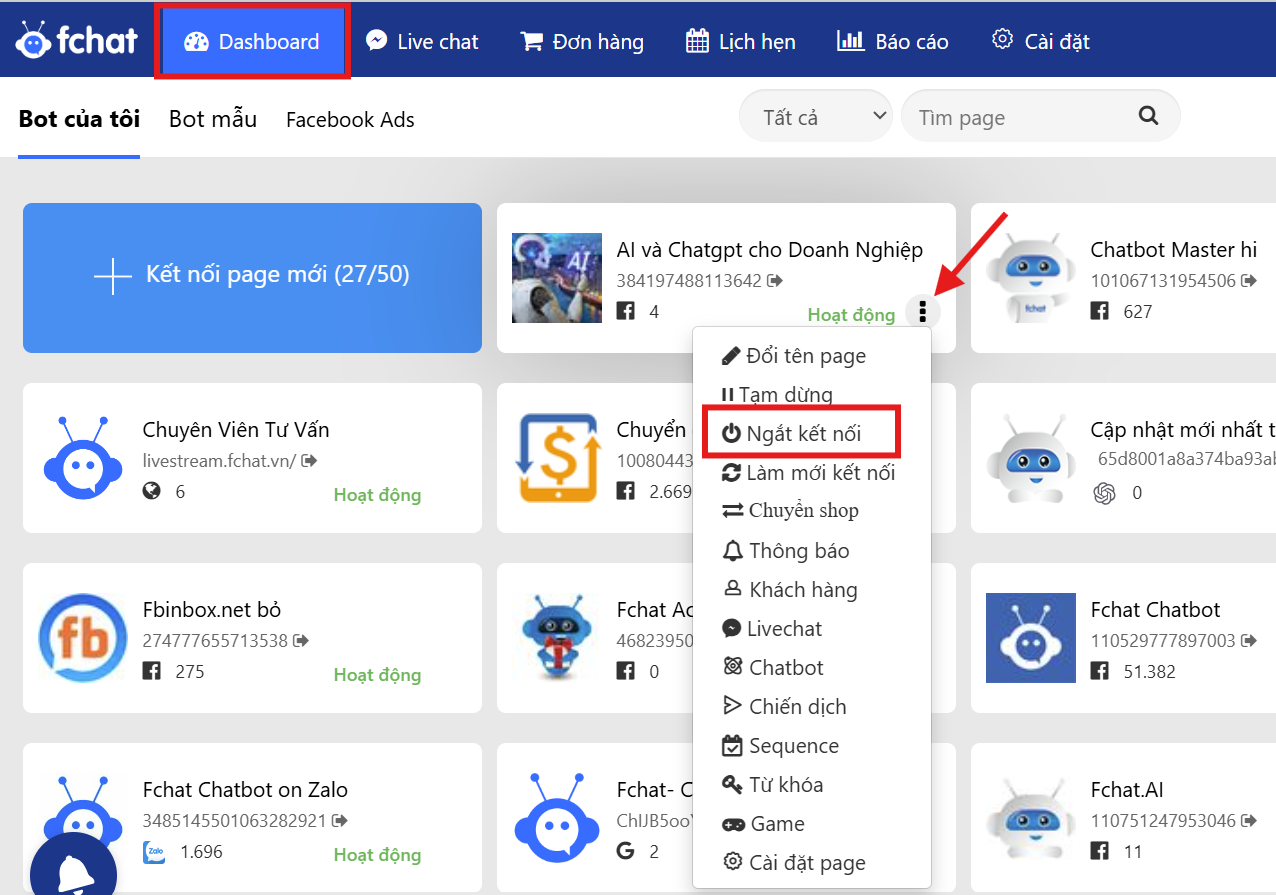Open the Báo cáo navigation menu
Viewport: 1276px width, 895px height.
[x=892, y=41]
